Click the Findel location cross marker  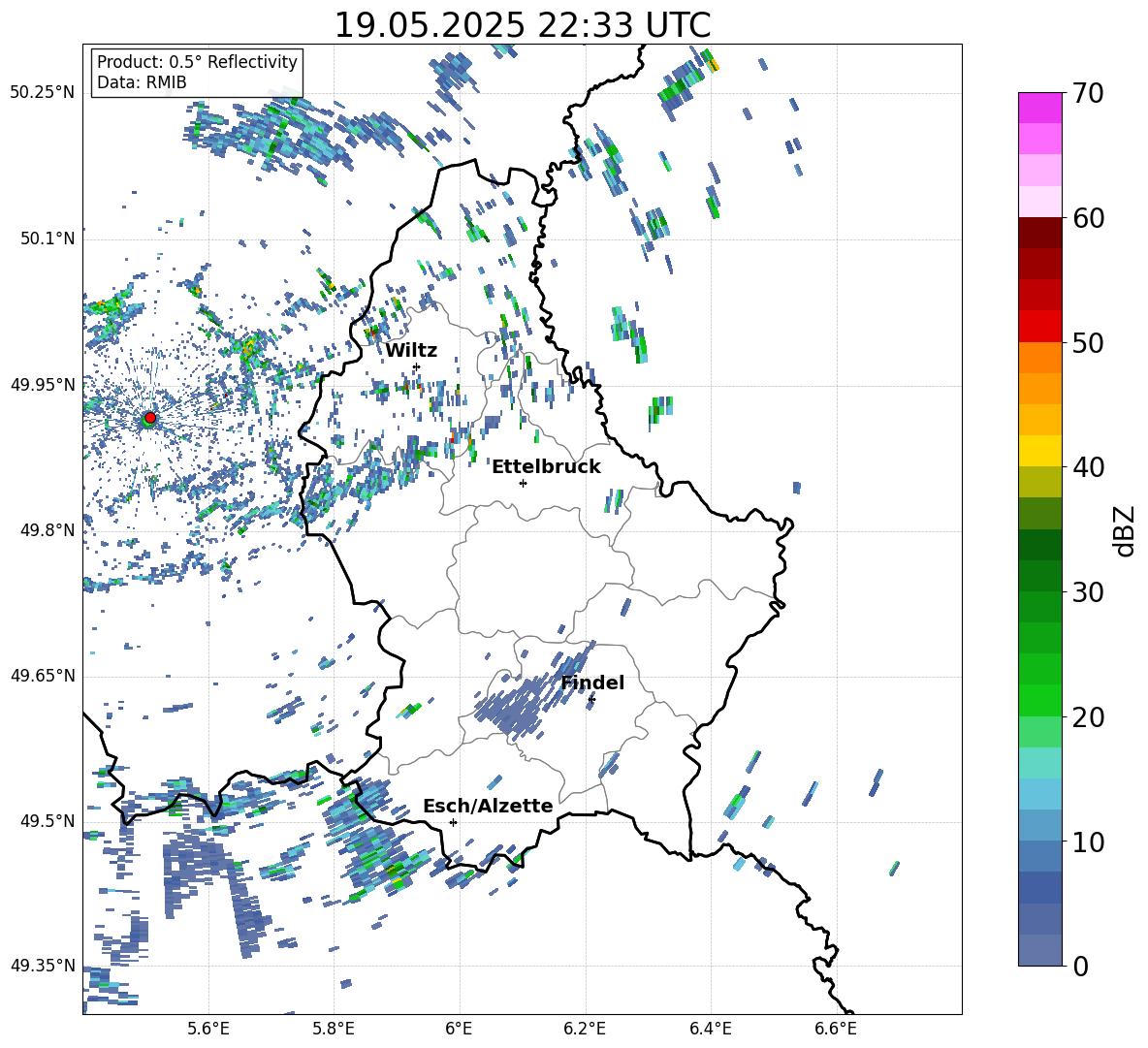[591, 700]
